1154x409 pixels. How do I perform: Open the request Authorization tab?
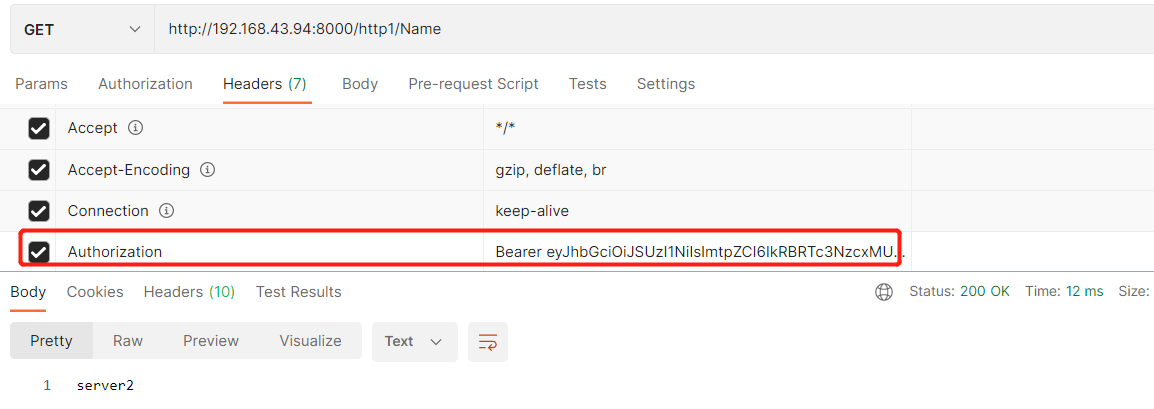[x=145, y=84]
